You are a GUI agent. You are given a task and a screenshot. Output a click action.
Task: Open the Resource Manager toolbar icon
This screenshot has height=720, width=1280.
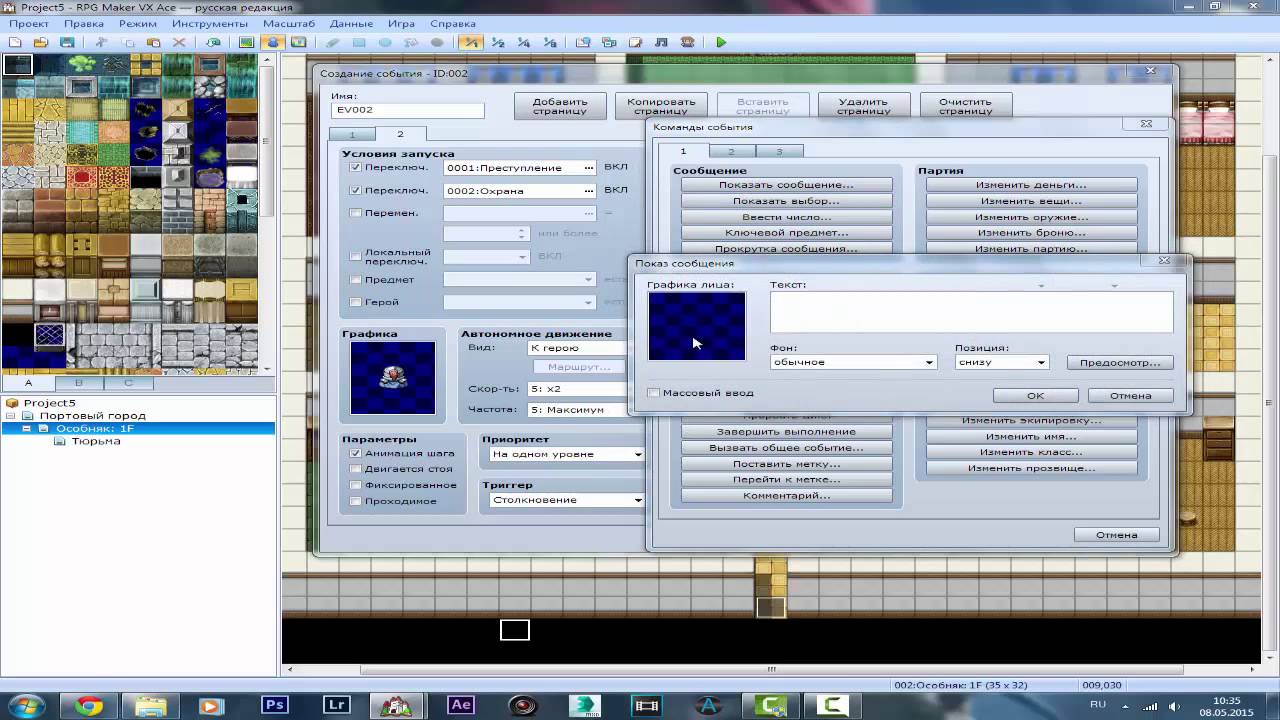pyautogui.click(x=609, y=42)
